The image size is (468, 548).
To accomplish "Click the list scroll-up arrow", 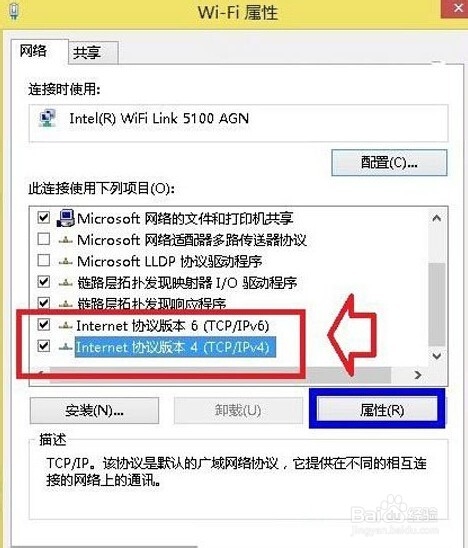I will point(436,219).
